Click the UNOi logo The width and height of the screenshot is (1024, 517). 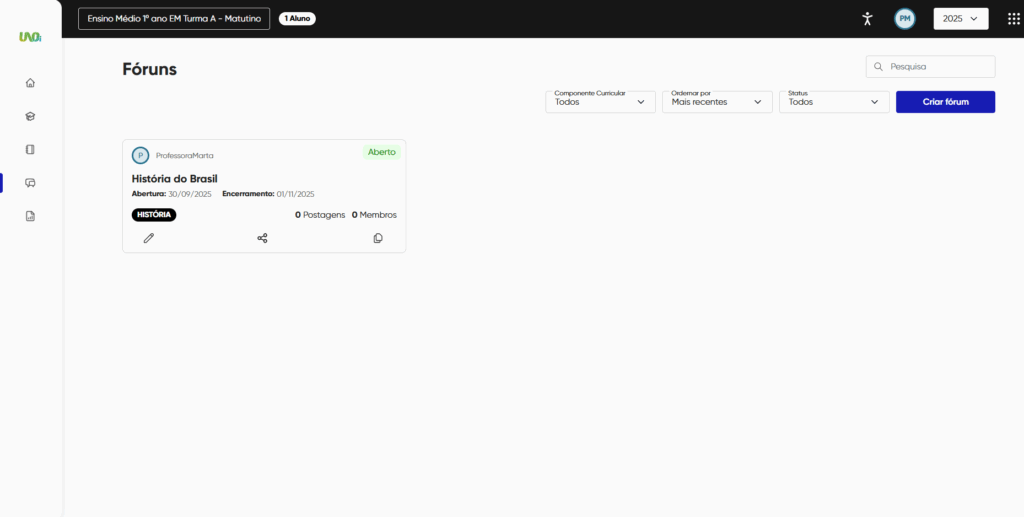pos(30,37)
